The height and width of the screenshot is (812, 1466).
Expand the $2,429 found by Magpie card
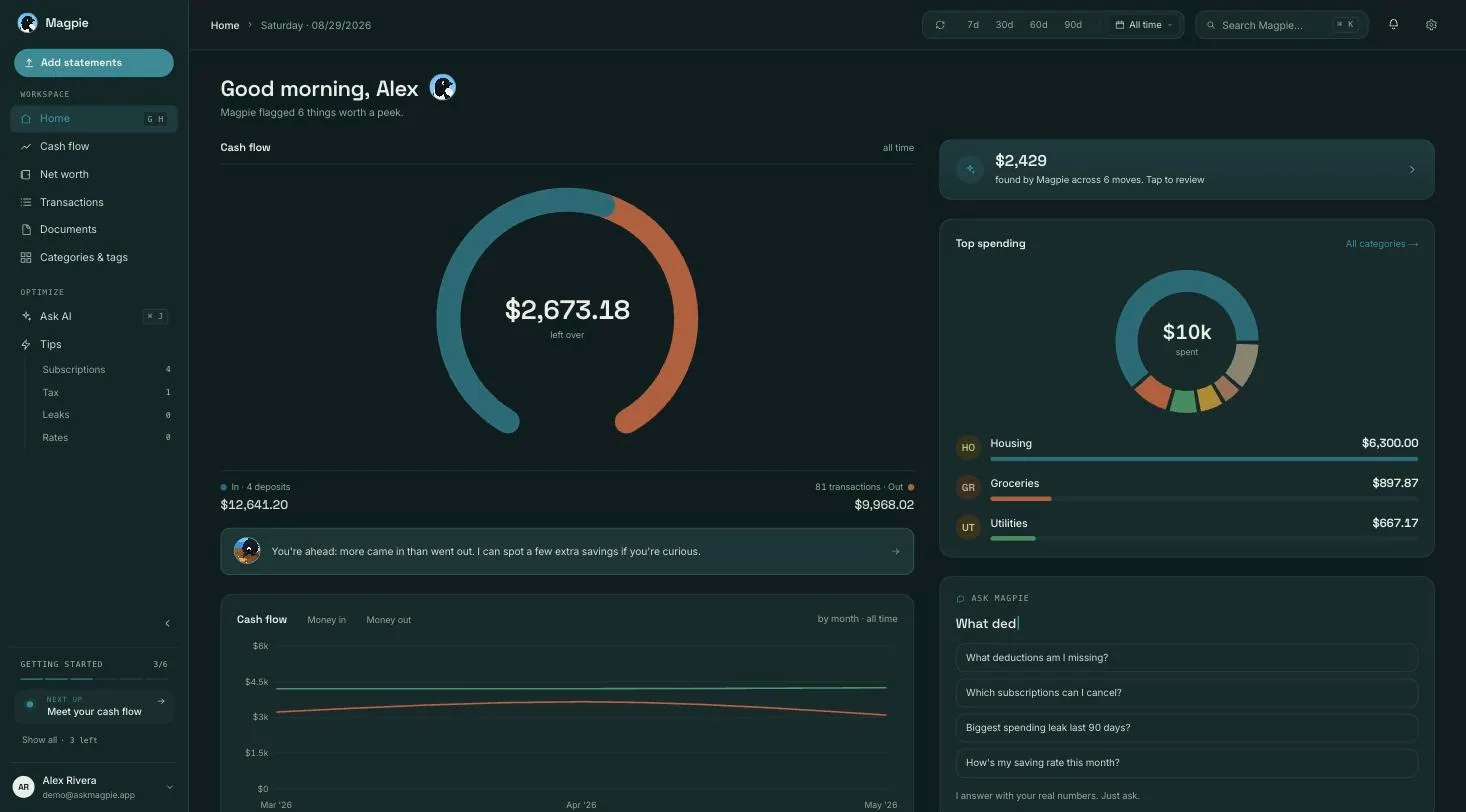point(1186,169)
